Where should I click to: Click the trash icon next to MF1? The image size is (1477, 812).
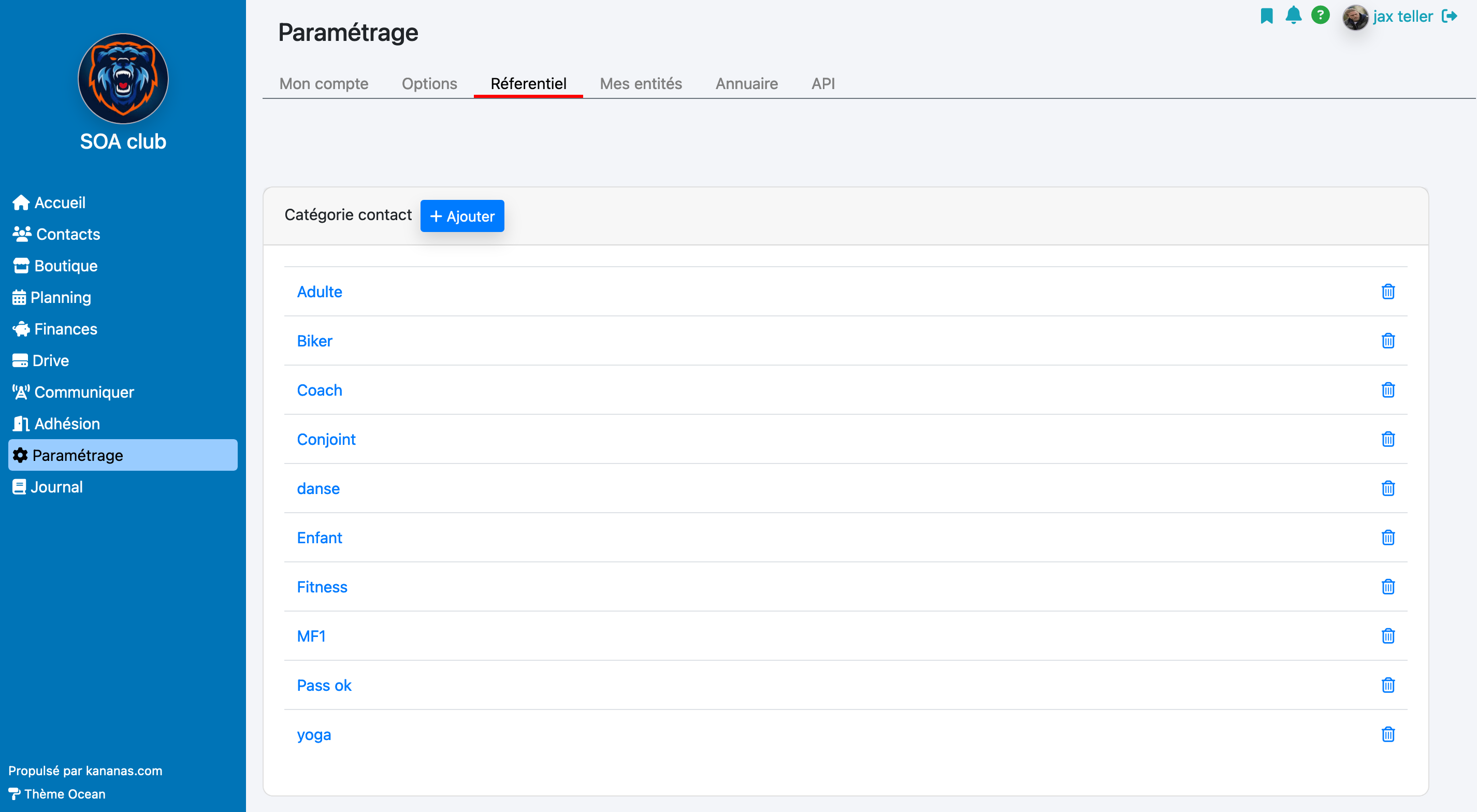[1387, 635]
